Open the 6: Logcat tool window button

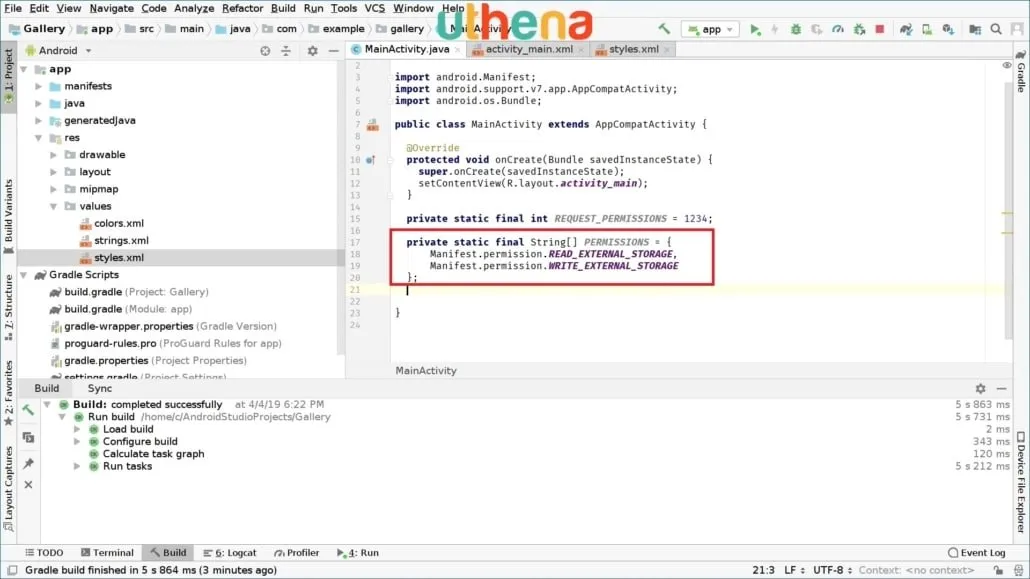tap(230, 553)
